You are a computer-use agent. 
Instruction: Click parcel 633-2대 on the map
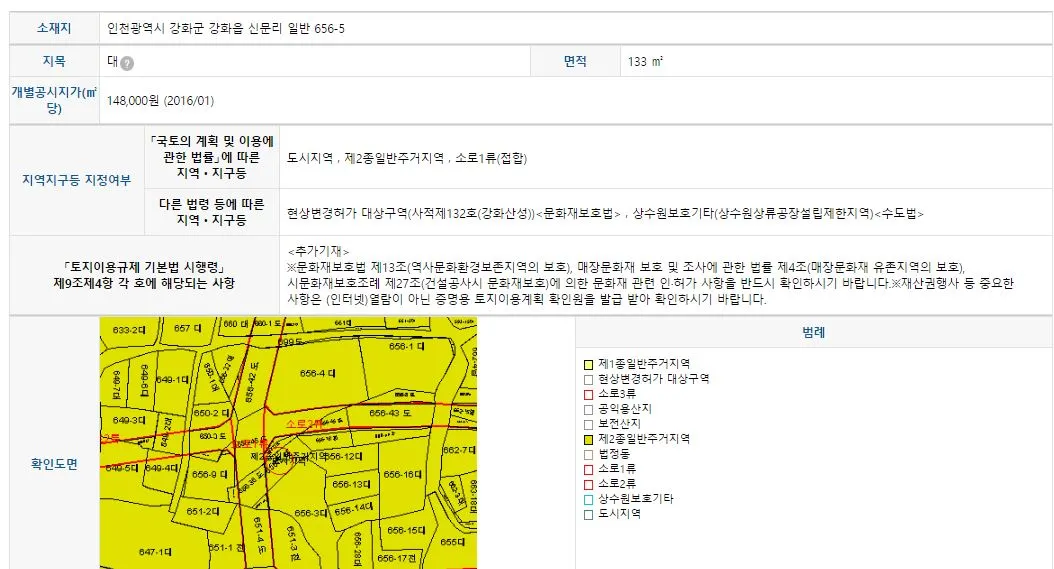128,330
